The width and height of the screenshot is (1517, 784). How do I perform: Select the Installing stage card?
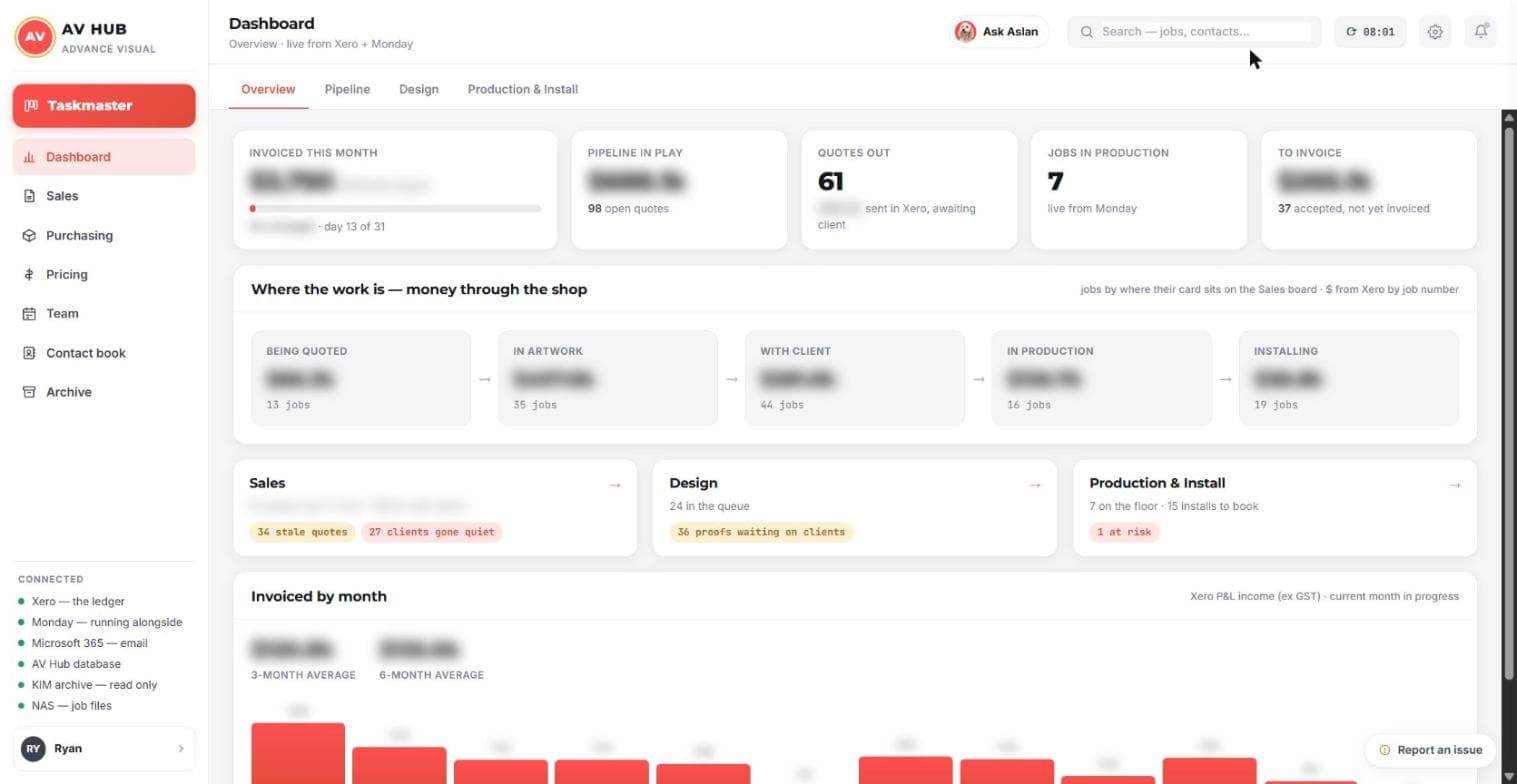pyautogui.click(x=1349, y=378)
